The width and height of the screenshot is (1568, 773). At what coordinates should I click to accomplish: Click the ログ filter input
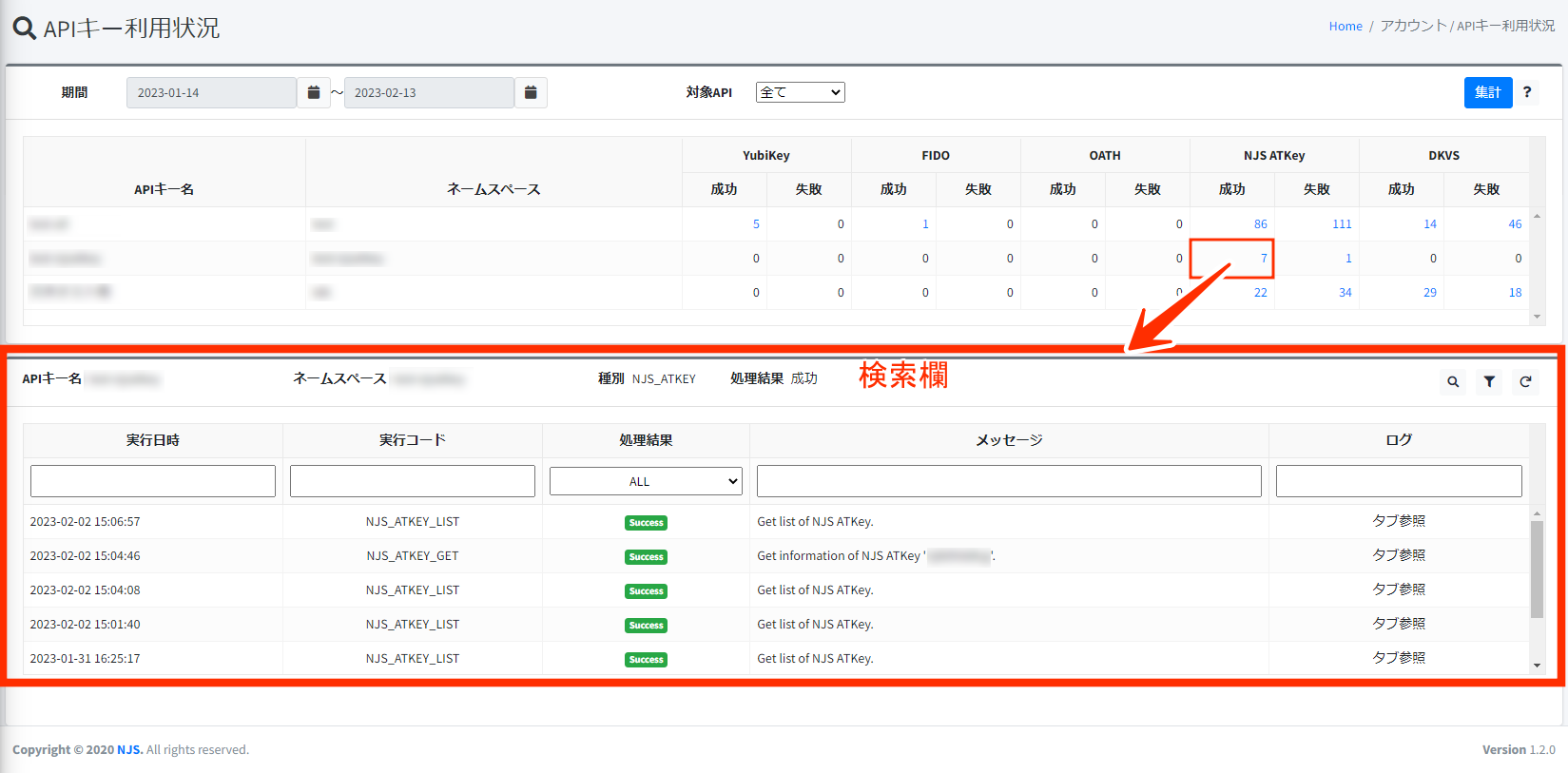point(1399,481)
